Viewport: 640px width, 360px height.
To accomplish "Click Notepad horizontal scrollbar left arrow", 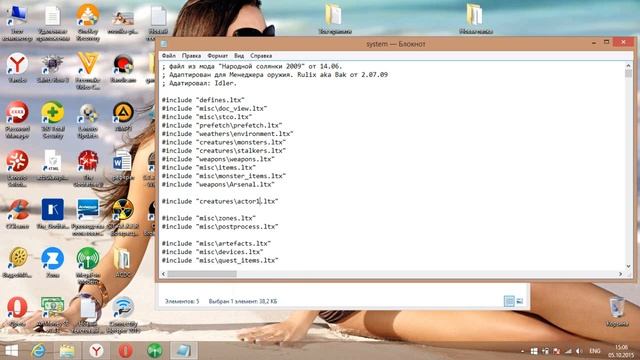I will (x=164, y=274).
